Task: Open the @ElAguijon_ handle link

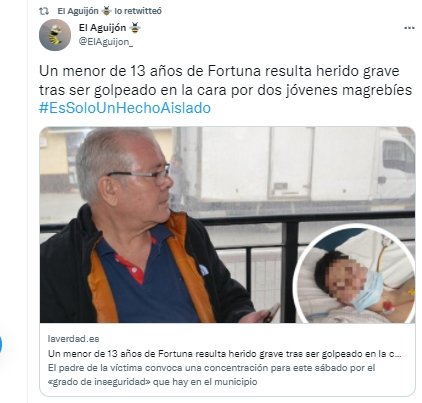Action: point(106,42)
